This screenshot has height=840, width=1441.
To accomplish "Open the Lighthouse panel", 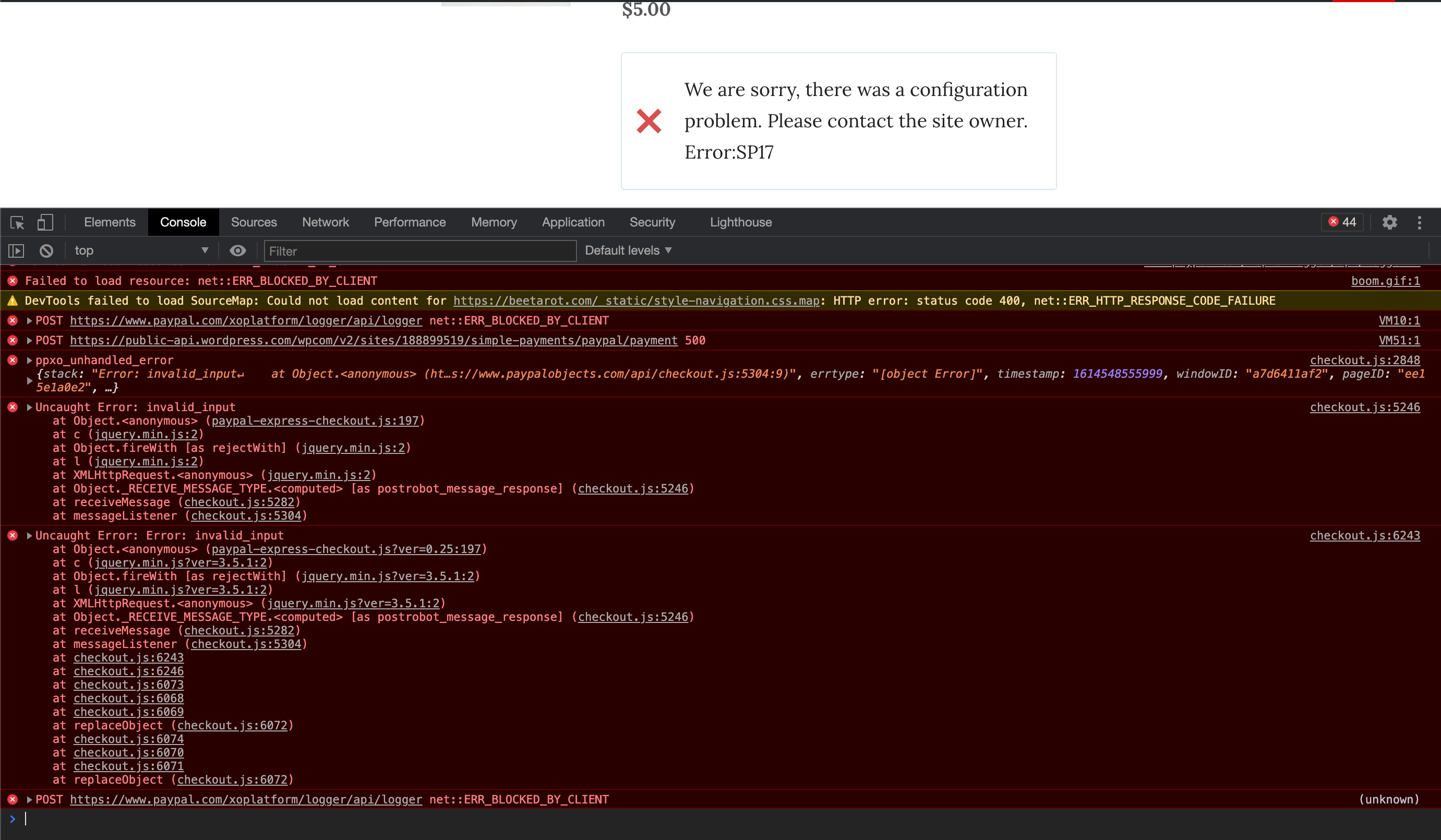I will pyautogui.click(x=740, y=222).
